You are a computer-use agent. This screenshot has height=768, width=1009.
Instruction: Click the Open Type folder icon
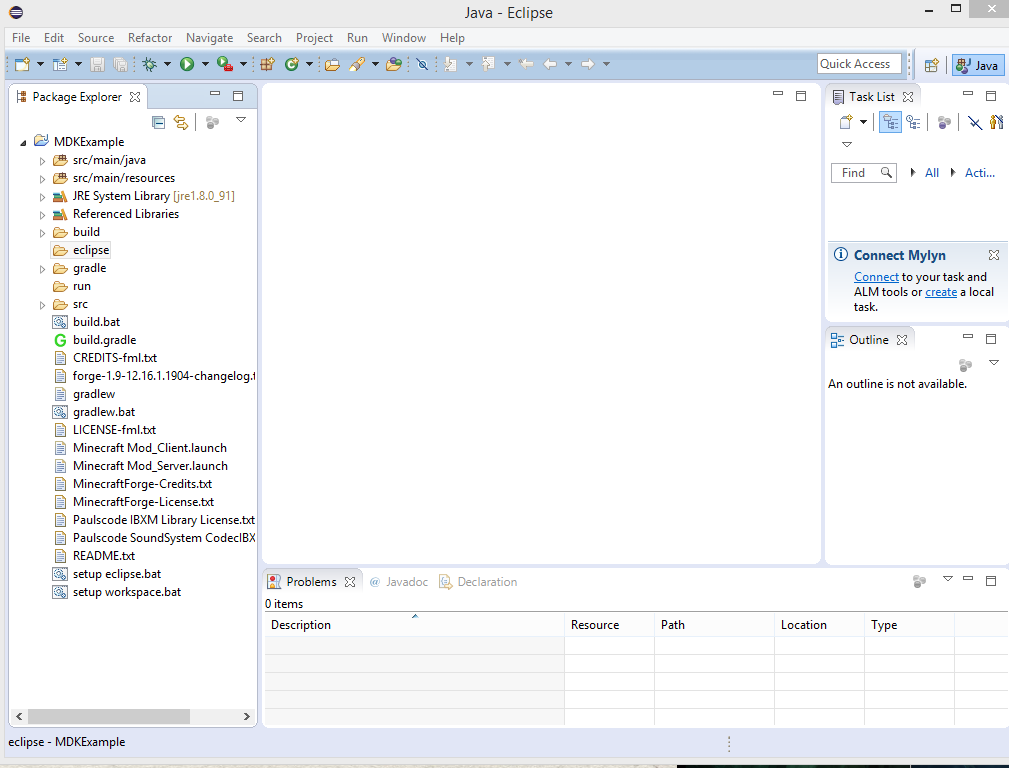[x=332, y=64]
